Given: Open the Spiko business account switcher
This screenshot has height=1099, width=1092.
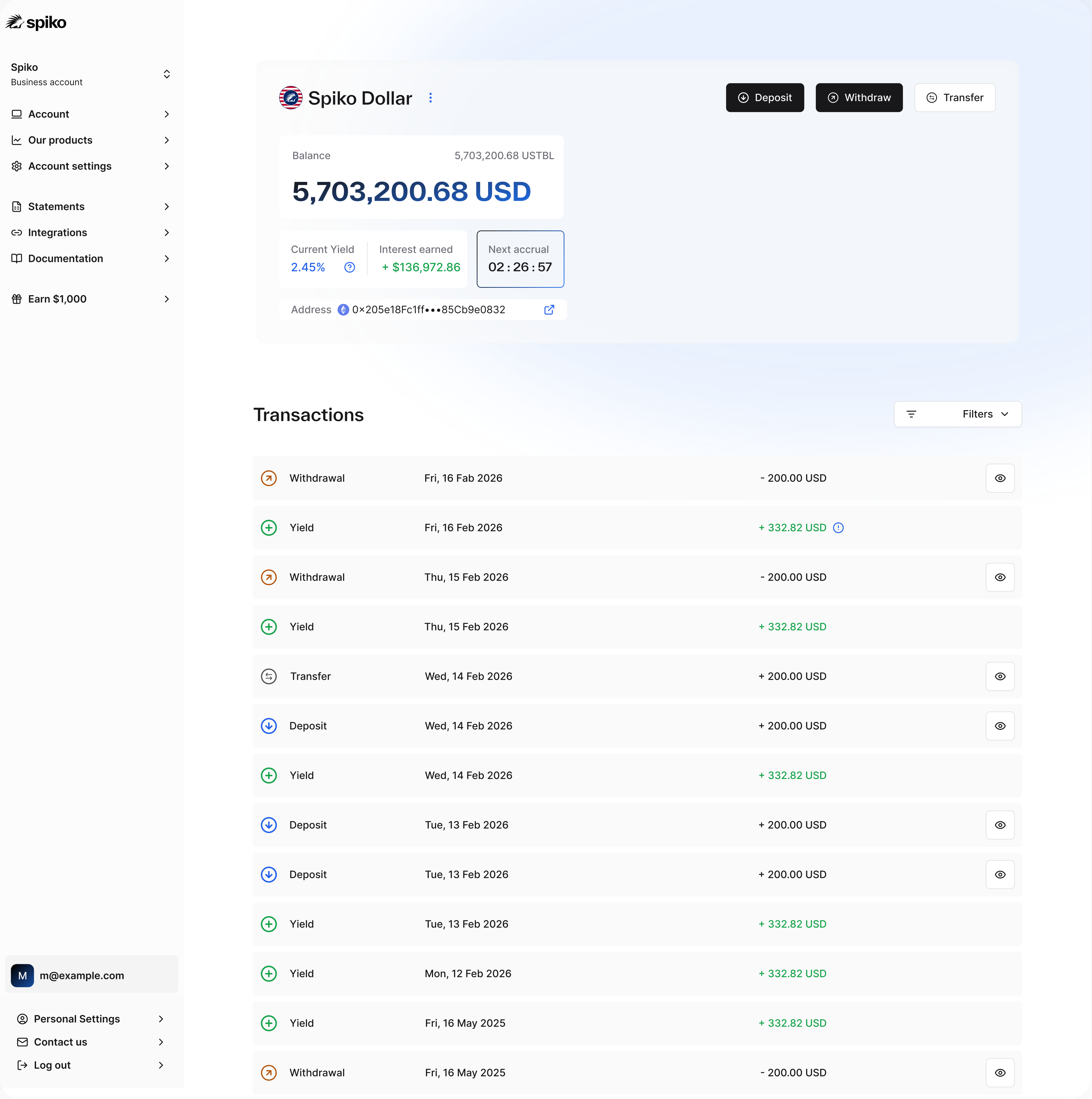Looking at the screenshot, I should pyautogui.click(x=167, y=75).
